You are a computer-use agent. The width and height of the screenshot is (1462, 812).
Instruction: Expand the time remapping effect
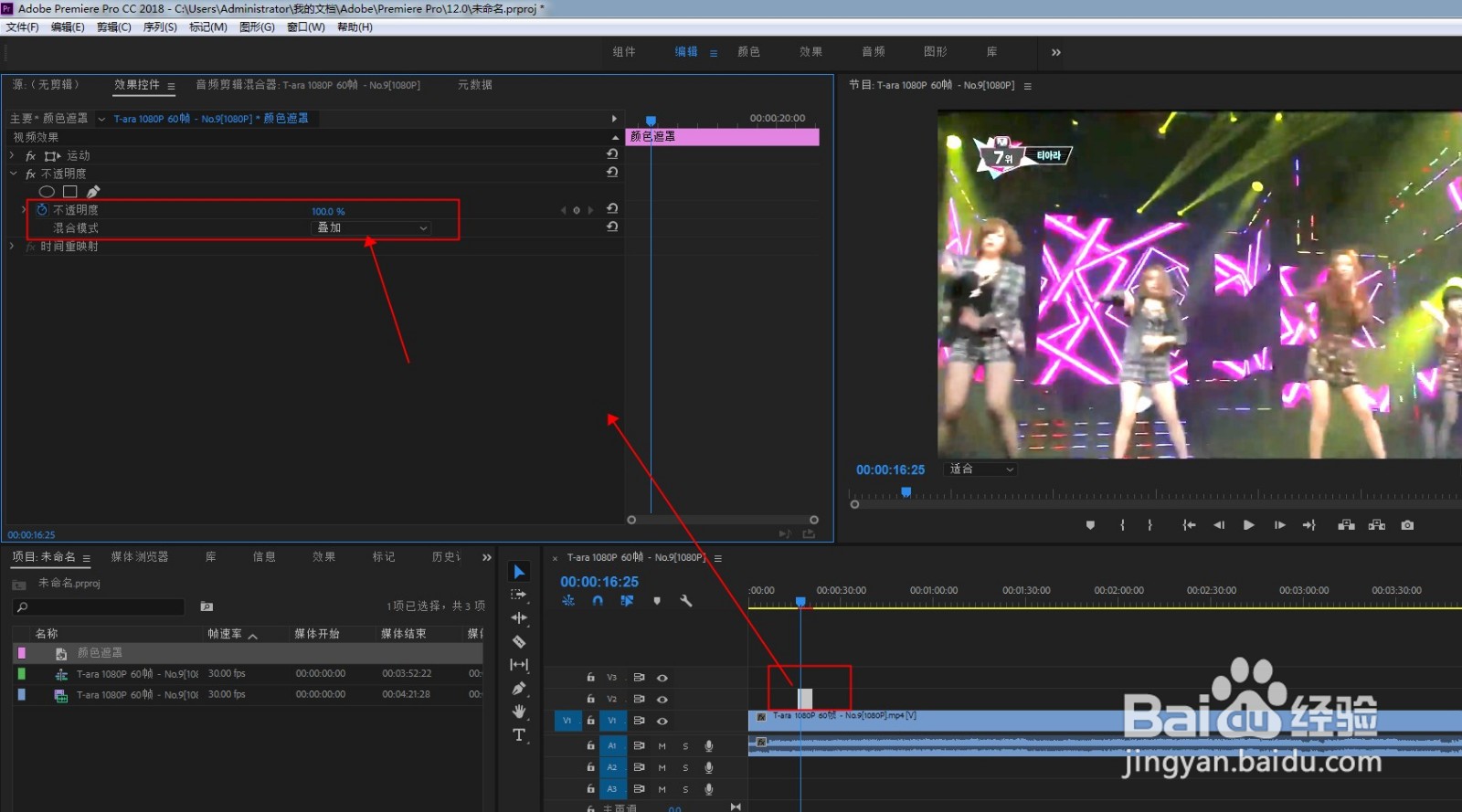click(x=12, y=247)
